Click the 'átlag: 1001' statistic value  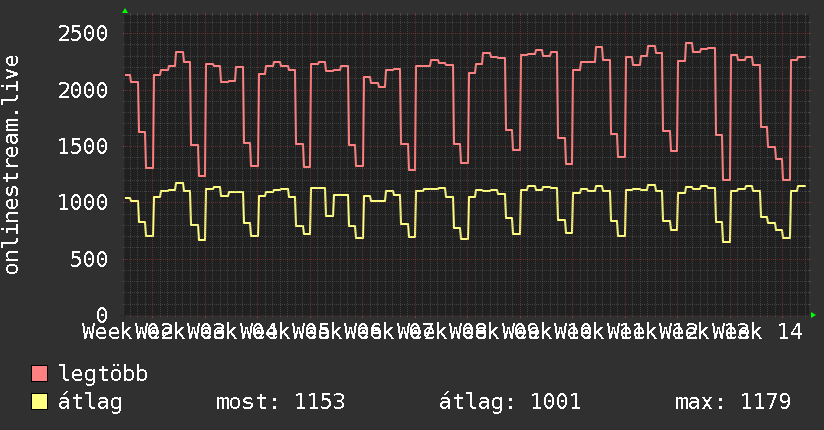(510, 402)
